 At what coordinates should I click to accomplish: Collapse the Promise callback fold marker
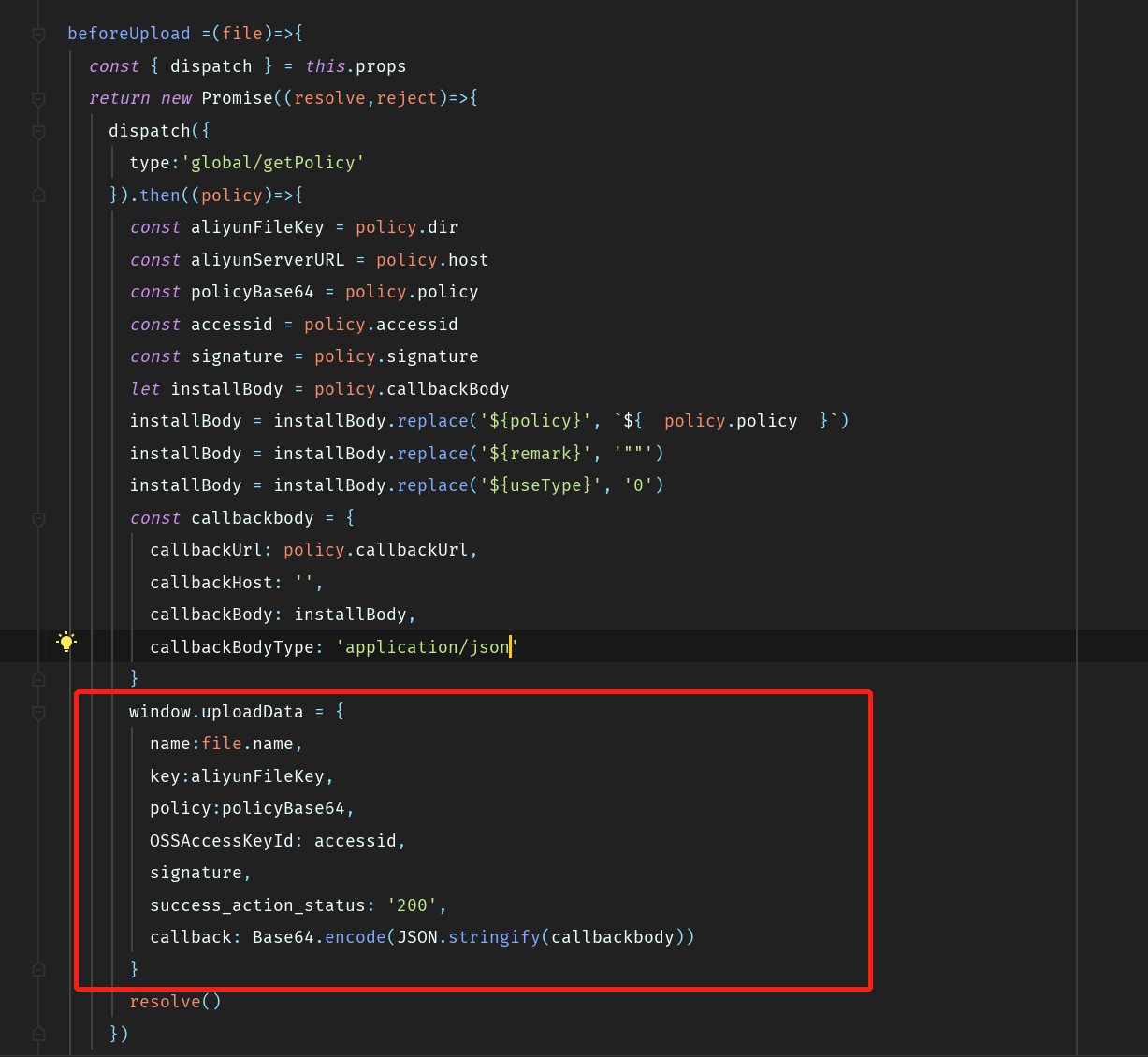coord(38,99)
